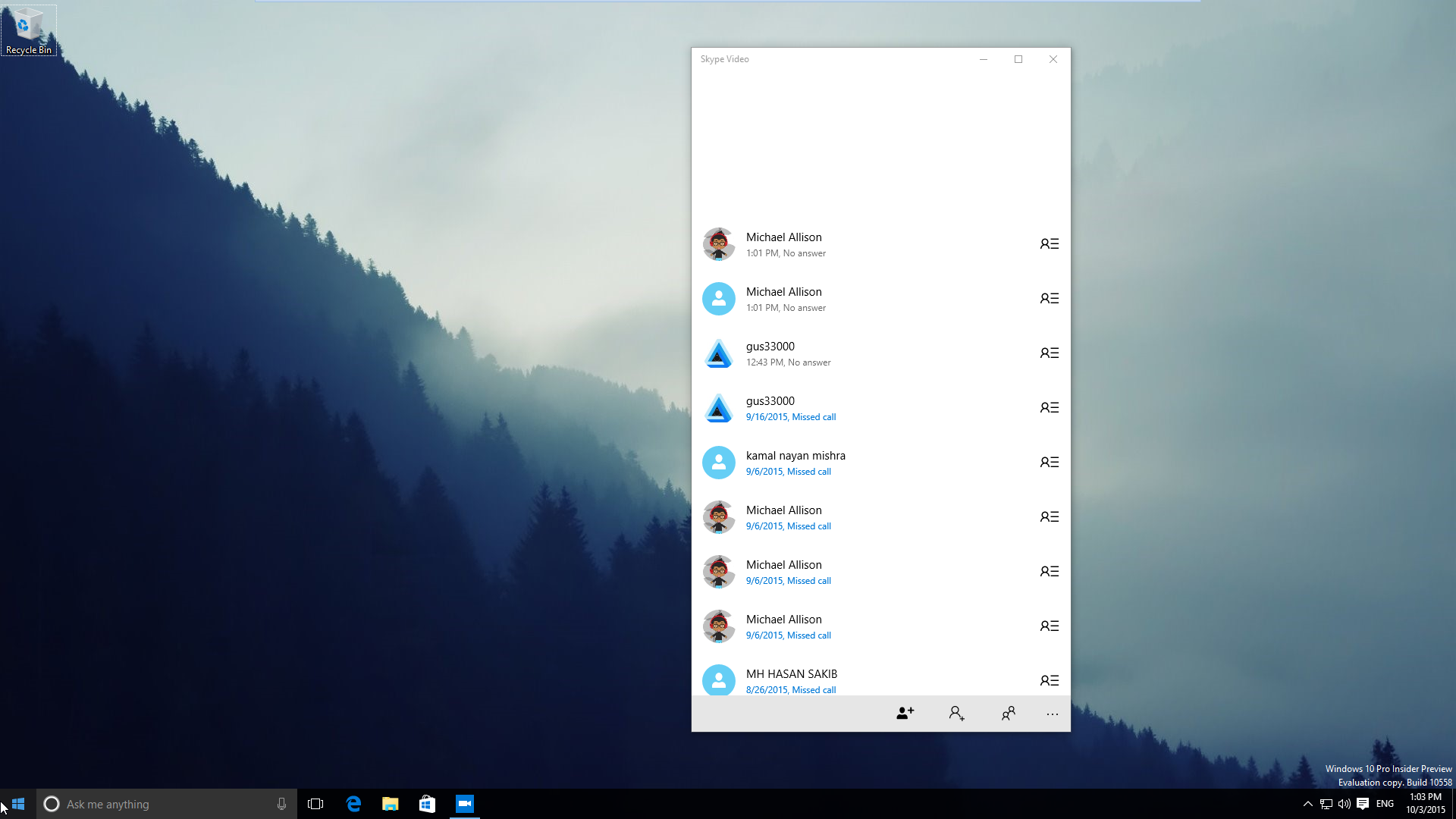Open the Recycle Bin desktop icon
The height and width of the screenshot is (819, 1456).
pos(29,30)
